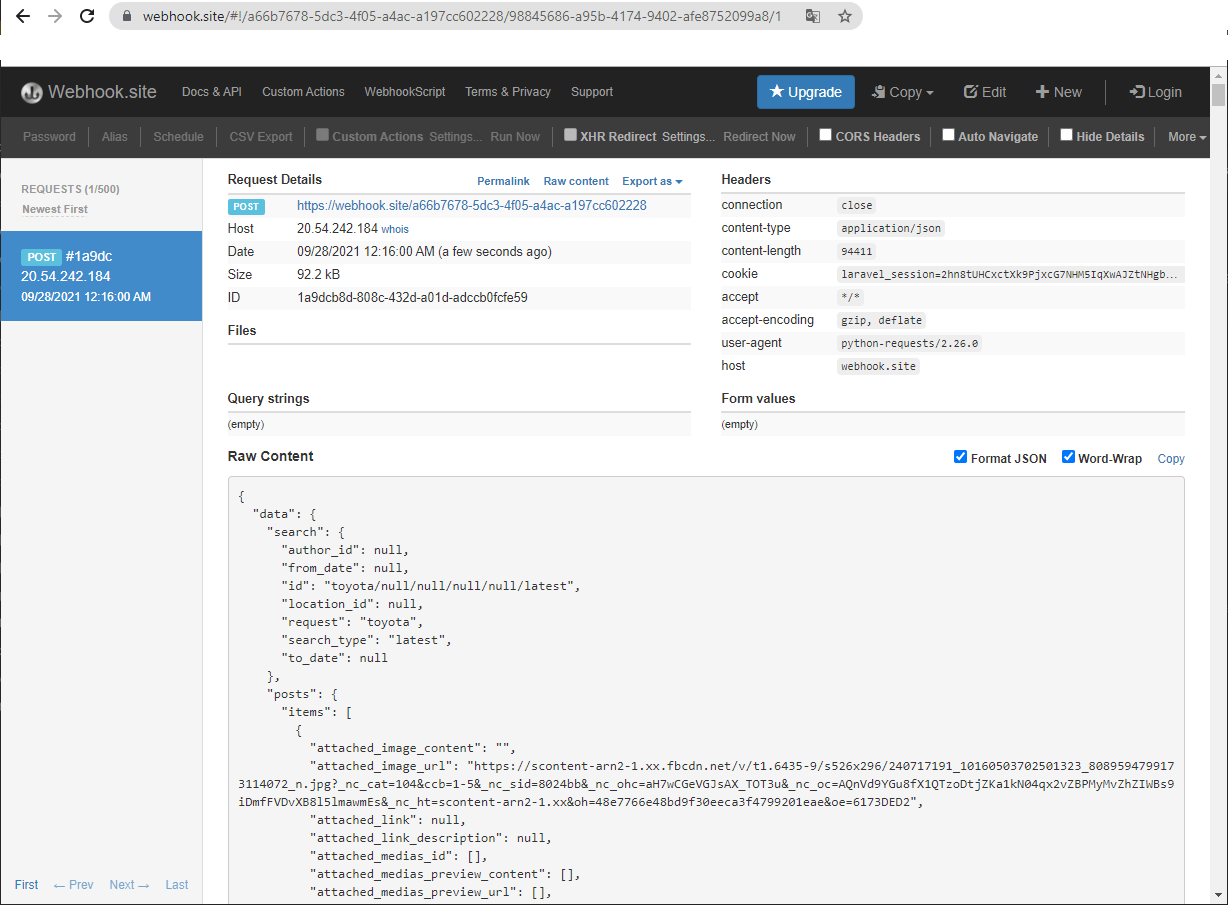Screen dimensions: 1228x905
Task: Click the padlock site info icon
Action: [x=125, y=16]
